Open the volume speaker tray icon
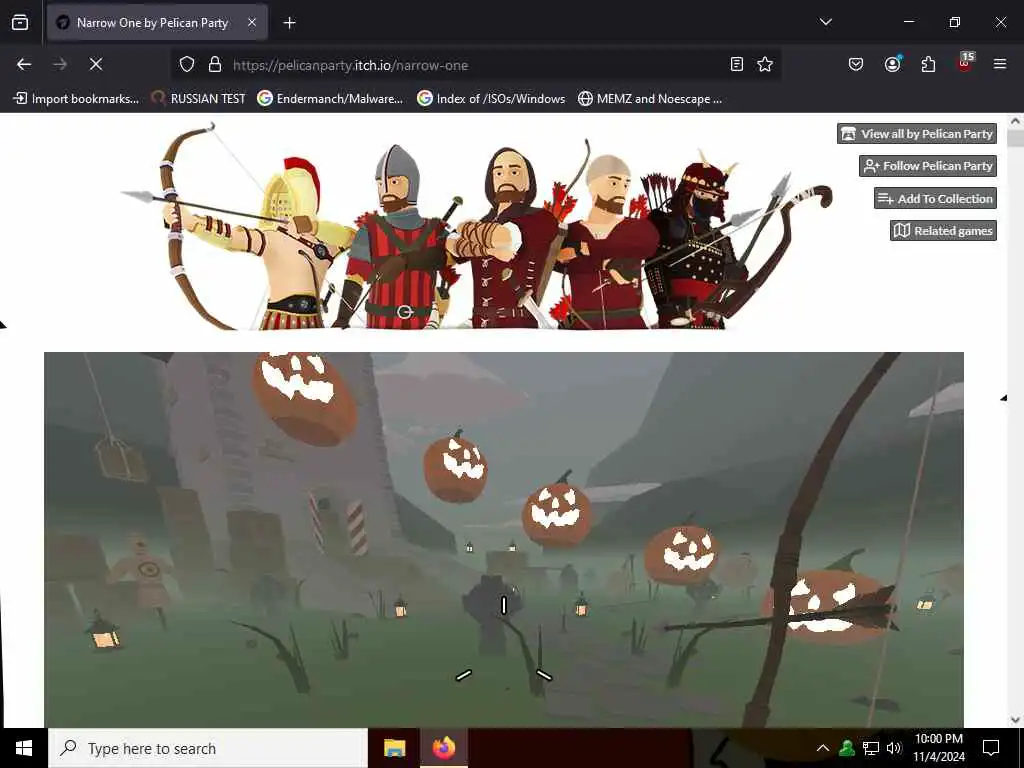 (x=894, y=748)
